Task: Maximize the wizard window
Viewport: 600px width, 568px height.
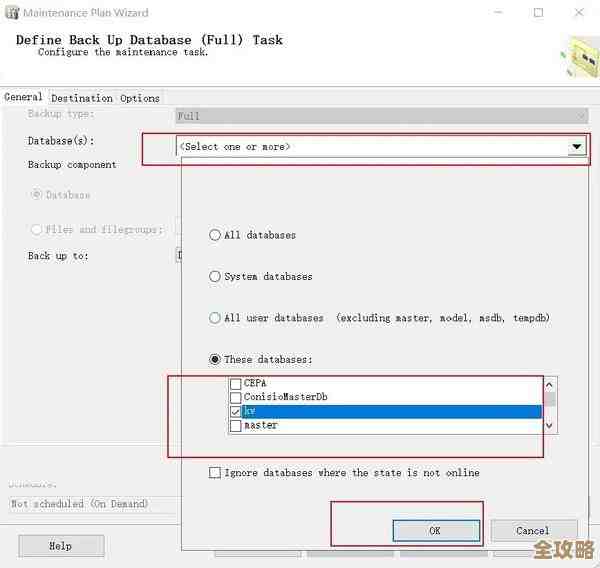Action: pyautogui.click(x=539, y=13)
